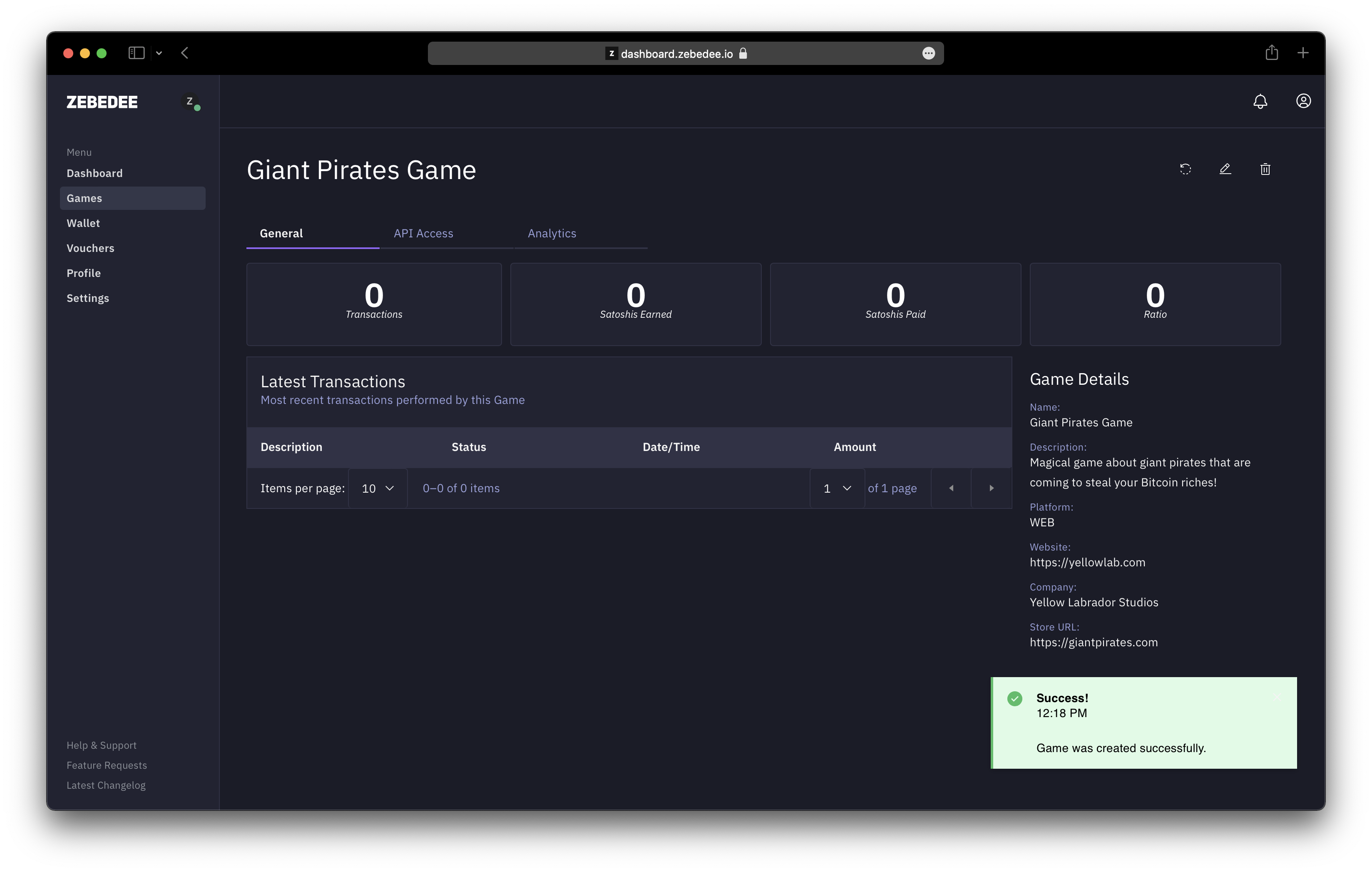Open Settings in the sidebar menu

tap(132, 298)
